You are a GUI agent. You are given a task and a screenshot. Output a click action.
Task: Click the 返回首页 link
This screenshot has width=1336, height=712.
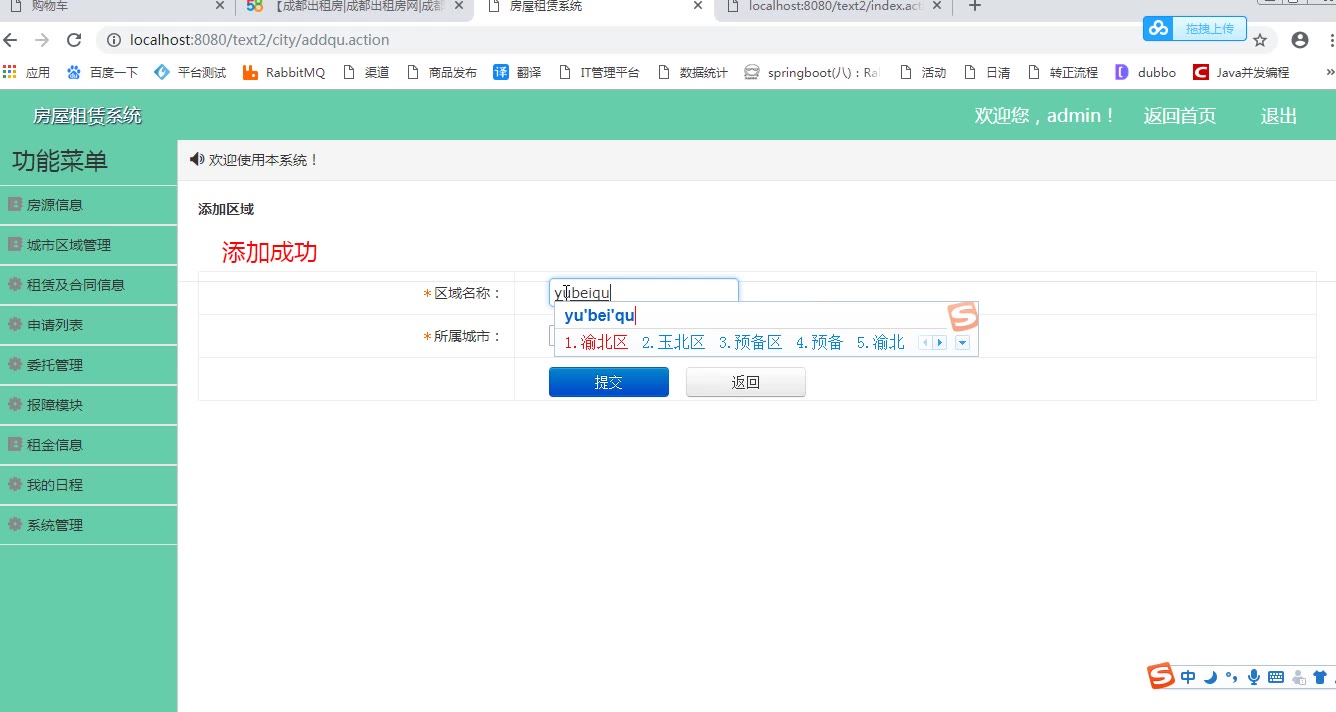point(1180,116)
